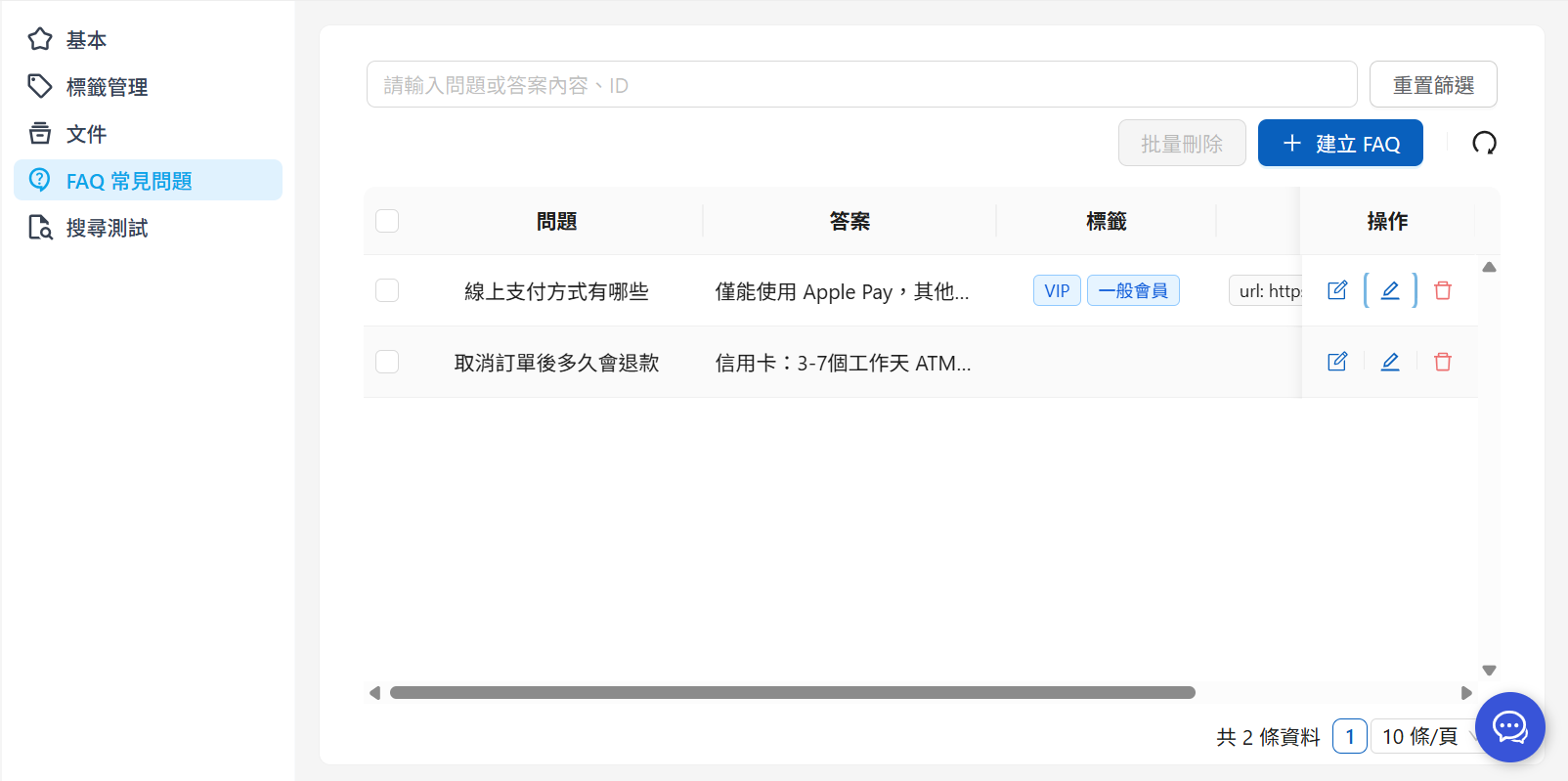This screenshot has height=781, width=1568.
Task: Check the 線上支付方式有哪些 row checkbox
Action: tap(387, 290)
